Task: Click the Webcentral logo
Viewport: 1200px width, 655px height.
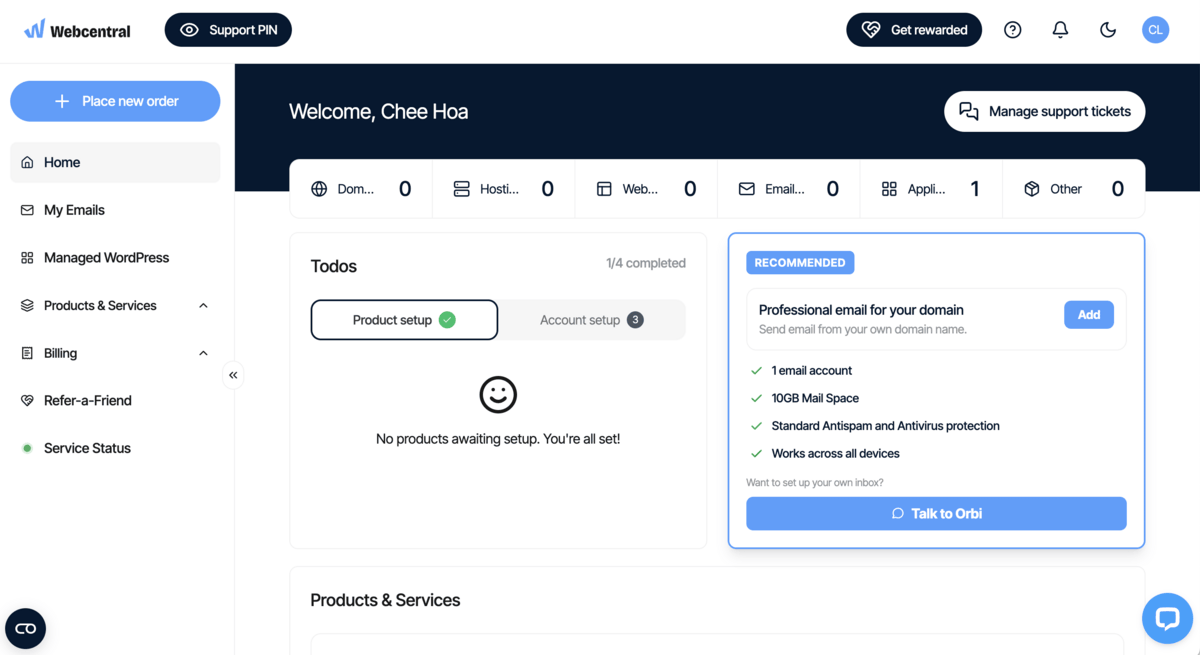Action: click(x=77, y=30)
